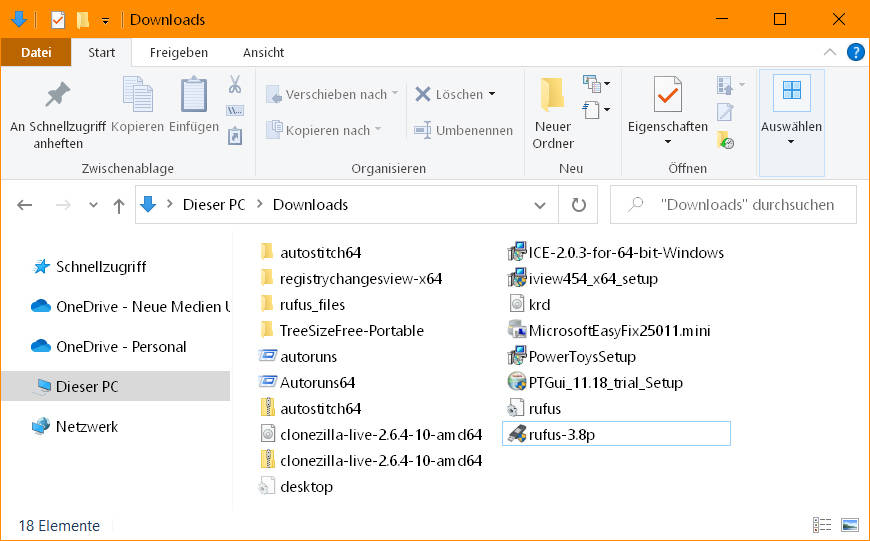
Task: Click the Verlauf icon in Öffnen group
Action: click(725, 140)
